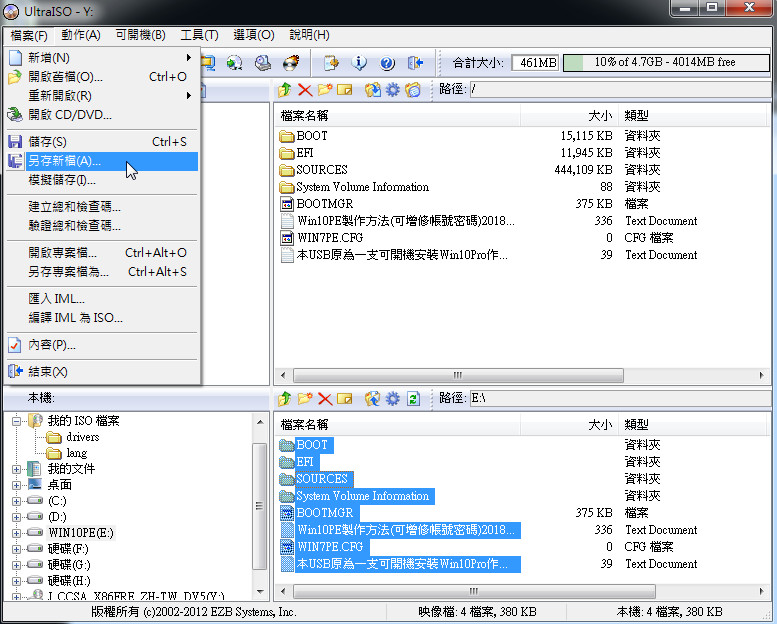Click file properties icon in image pane
This screenshot has width=777, height=624.
(x=412, y=90)
